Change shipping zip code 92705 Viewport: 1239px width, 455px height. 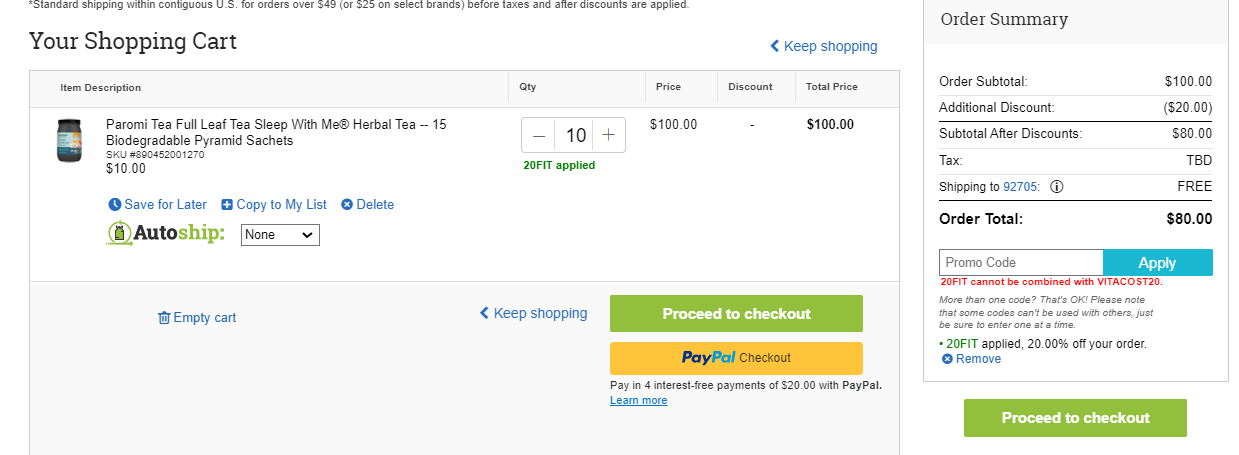click(x=1021, y=187)
